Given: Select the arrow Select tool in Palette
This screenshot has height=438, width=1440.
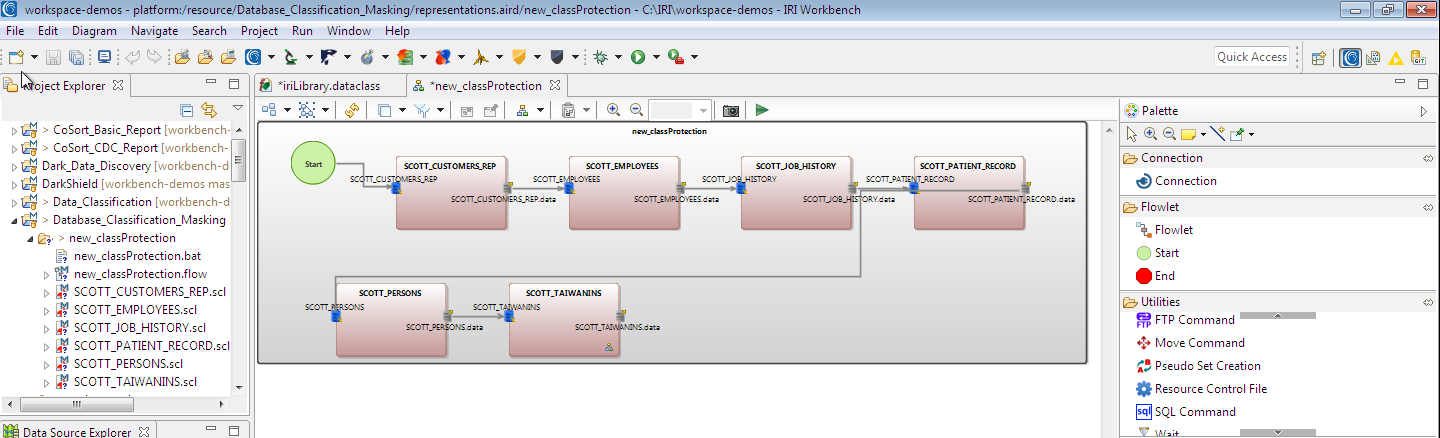Looking at the screenshot, I should click(1132, 134).
